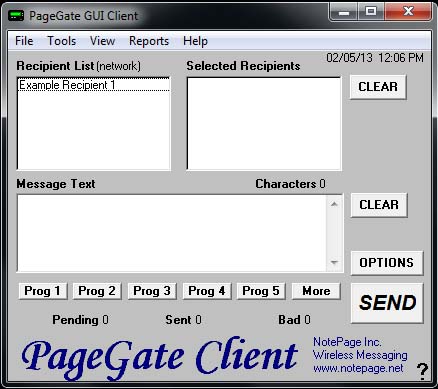Close the PageGate GUI Client window
Viewport: 438px width, 389px height.
pos(408,12)
